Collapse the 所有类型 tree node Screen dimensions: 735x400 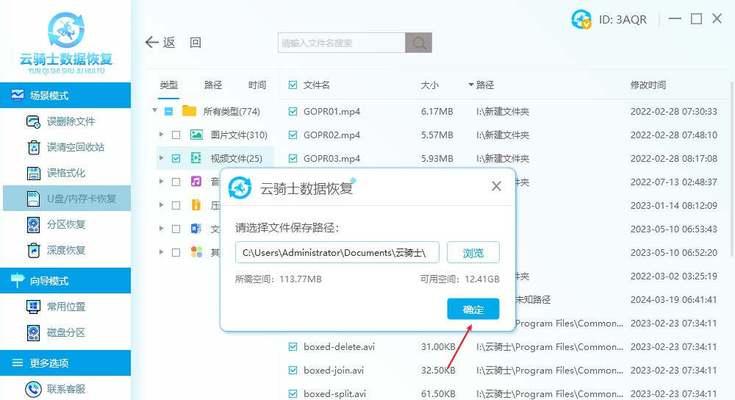155,111
